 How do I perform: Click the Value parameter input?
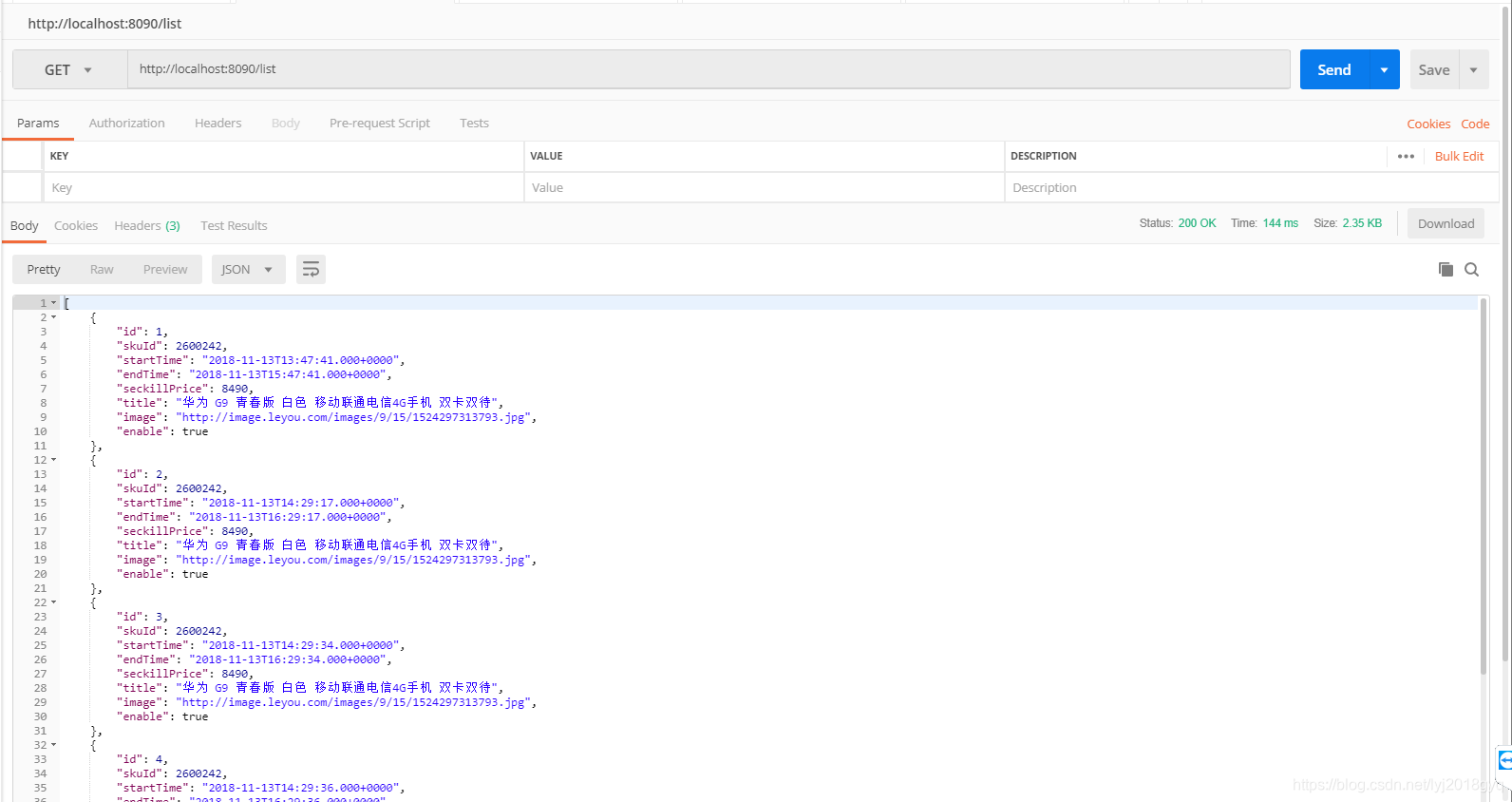(764, 188)
